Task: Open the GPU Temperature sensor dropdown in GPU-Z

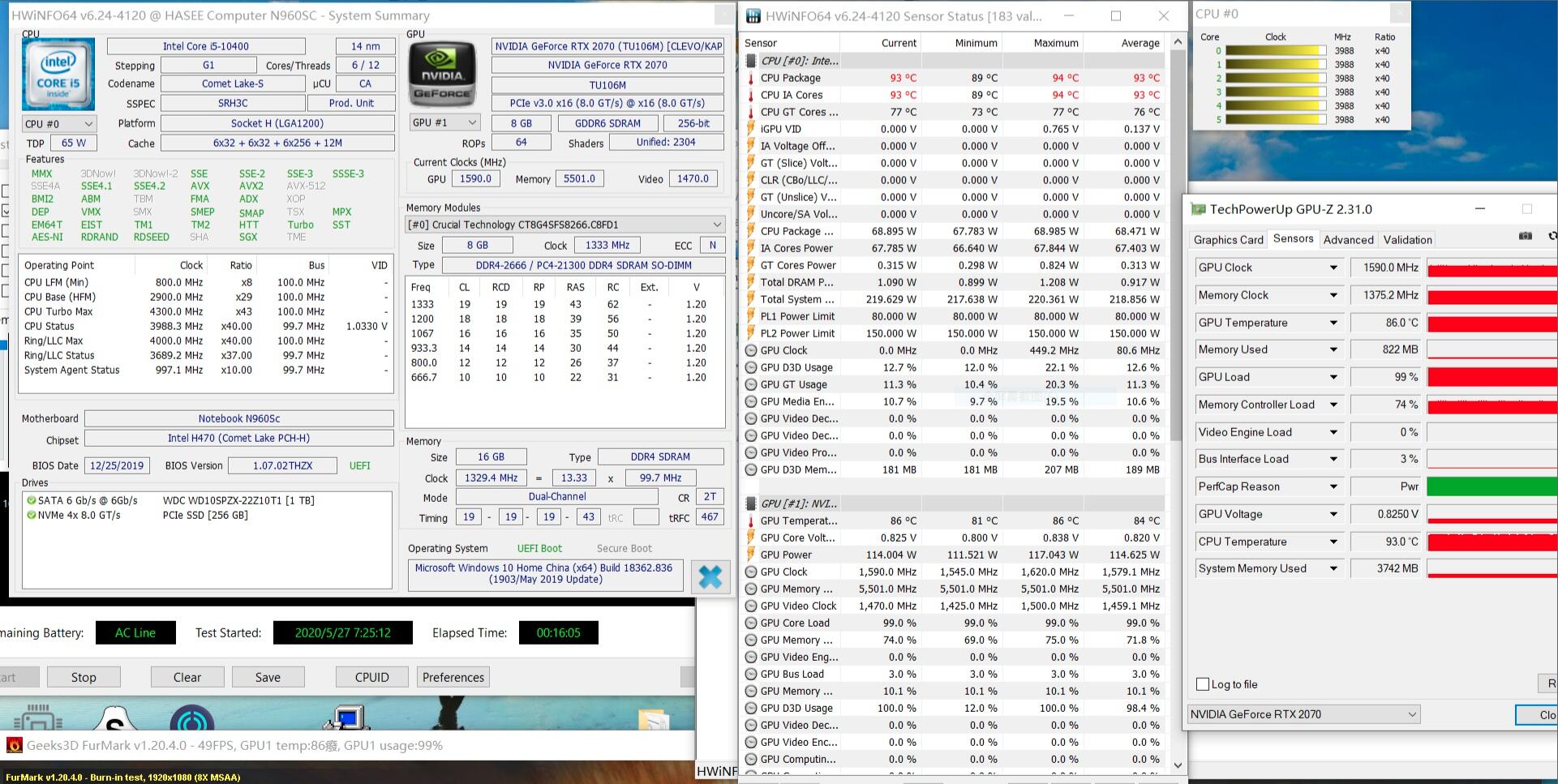Action: pyautogui.click(x=1333, y=323)
